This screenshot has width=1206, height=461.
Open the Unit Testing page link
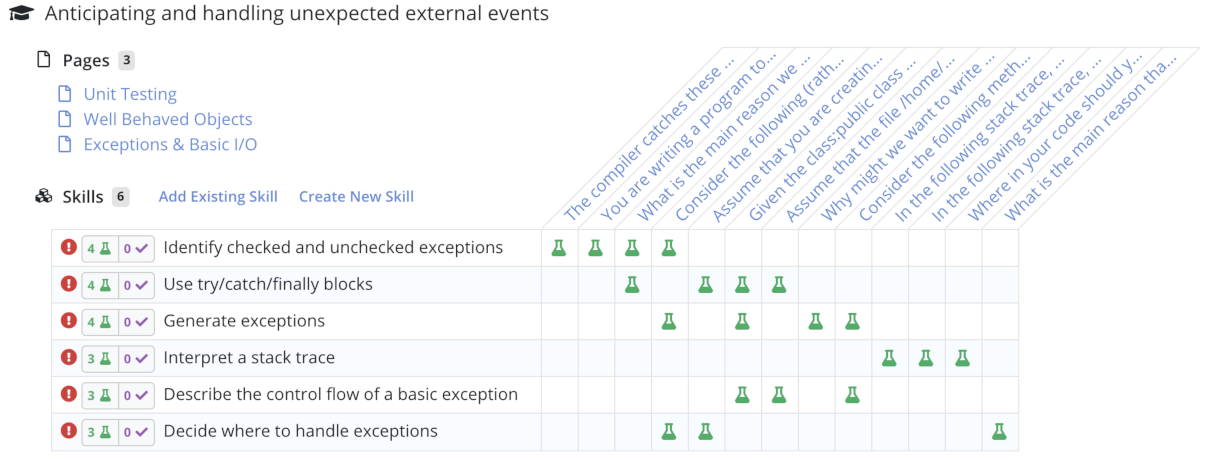coord(130,94)
